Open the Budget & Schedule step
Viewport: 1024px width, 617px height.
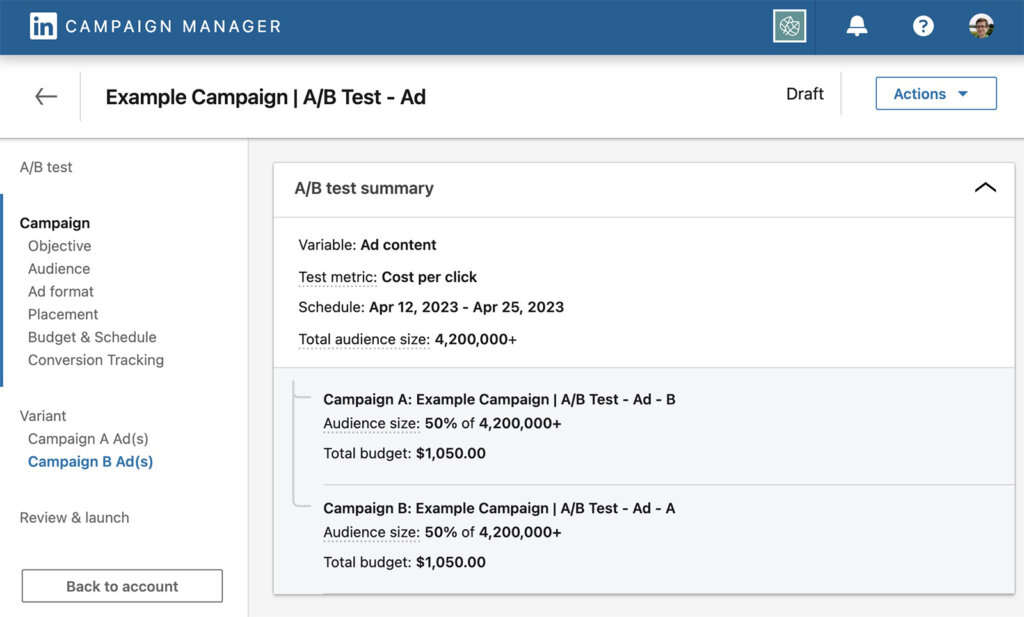coord(92,337)
